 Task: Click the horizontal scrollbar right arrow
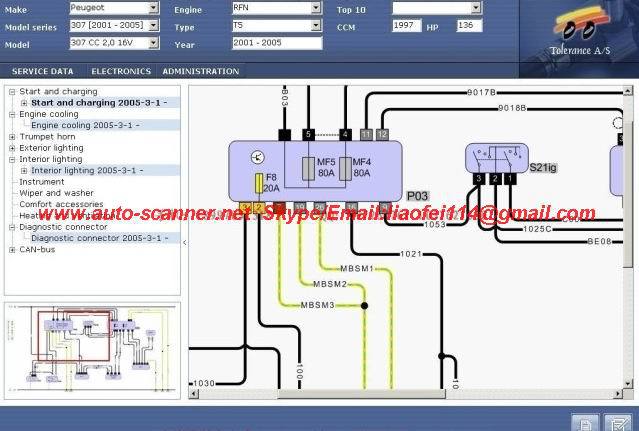pyautogui.click(x=618, y=394)
